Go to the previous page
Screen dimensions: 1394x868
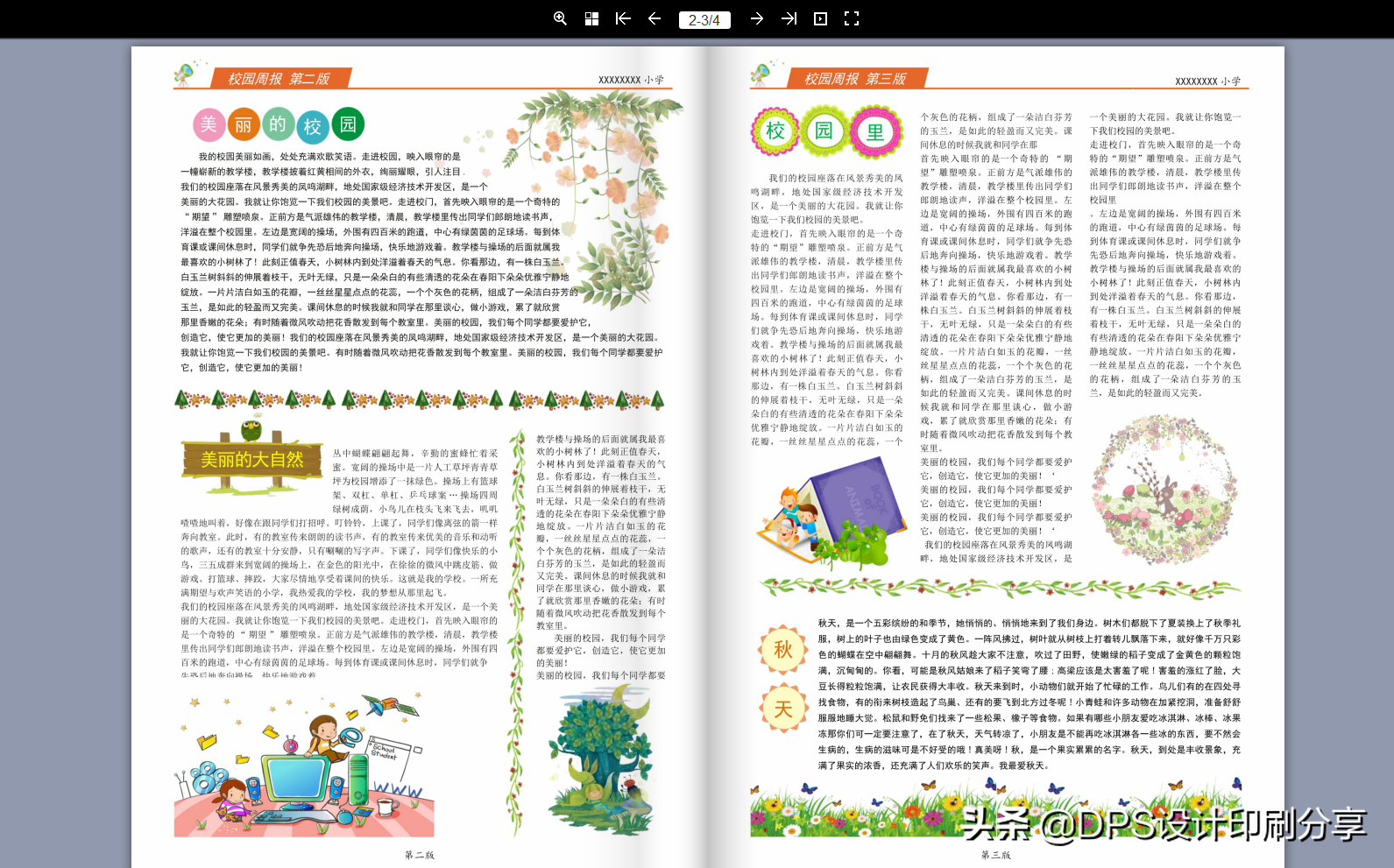pos(655,18)
